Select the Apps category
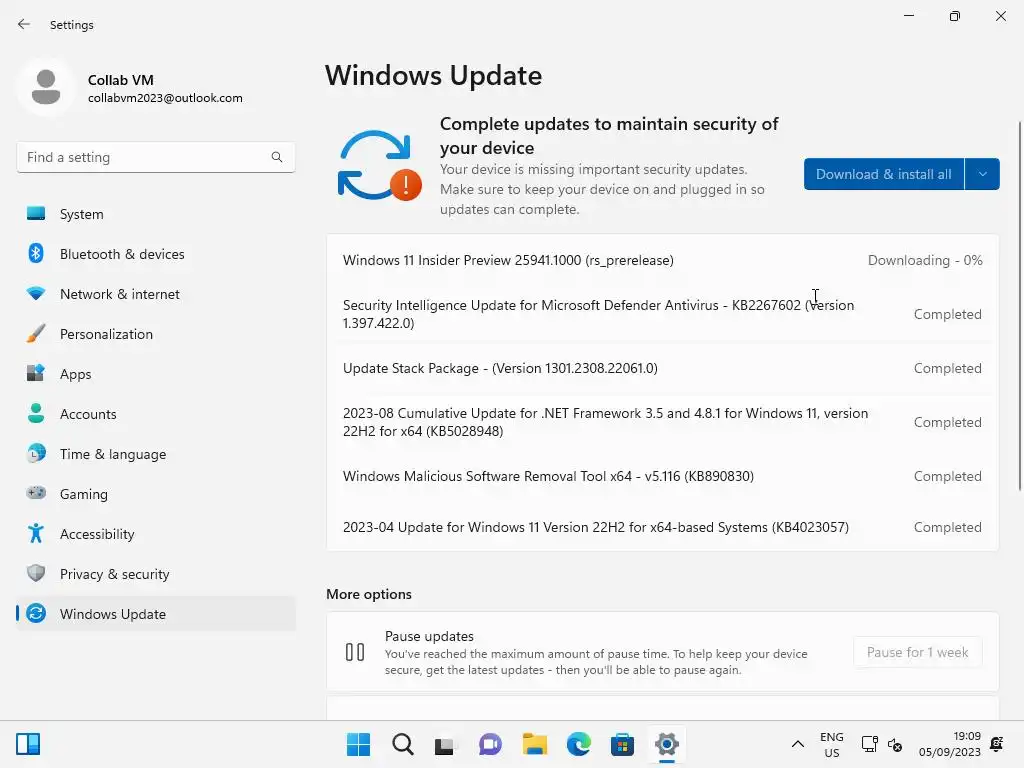 pyautogui.click(x=155, y=374)
